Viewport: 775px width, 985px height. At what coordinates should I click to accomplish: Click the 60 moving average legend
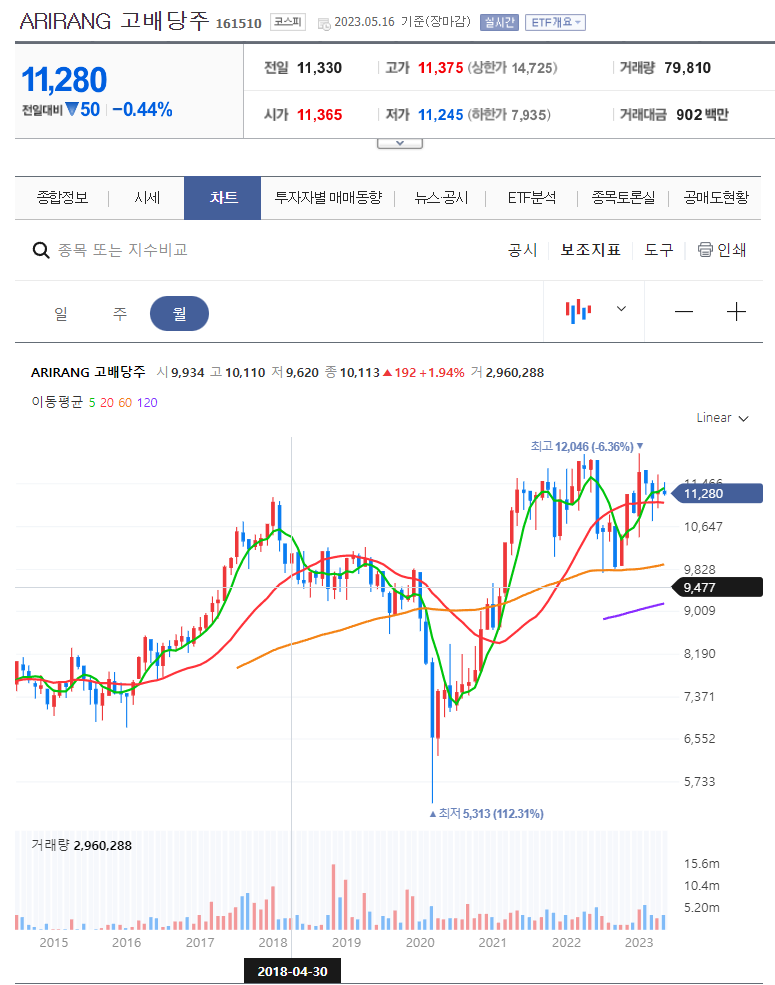[126, 403]
